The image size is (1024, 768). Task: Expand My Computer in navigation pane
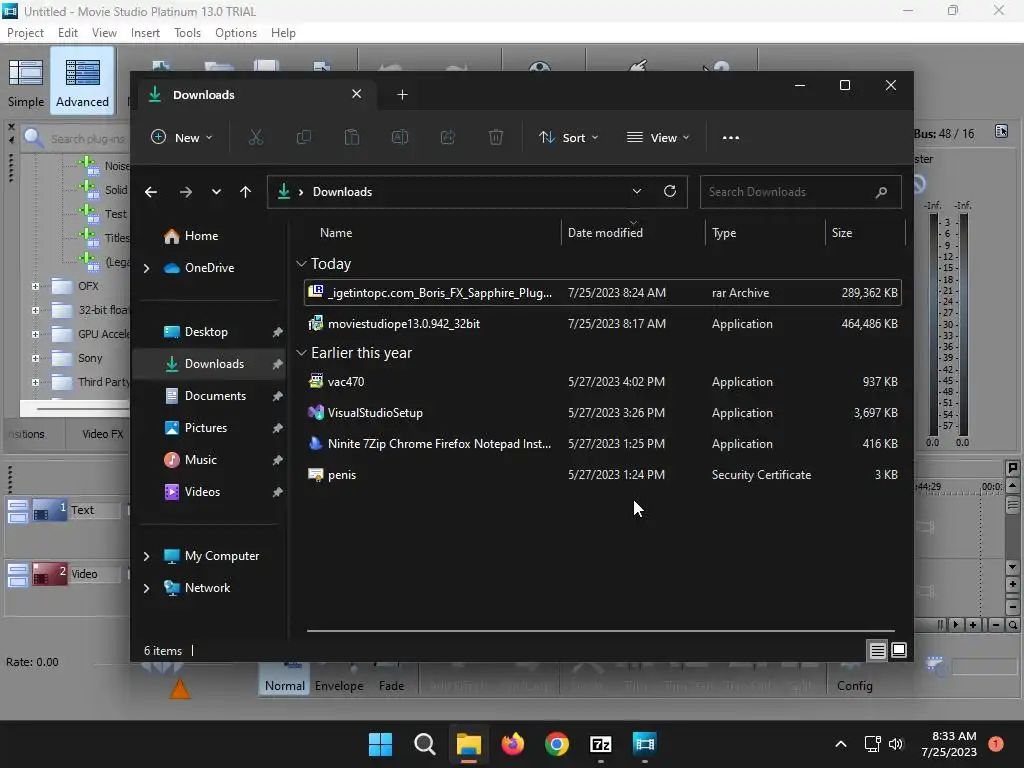146,556
